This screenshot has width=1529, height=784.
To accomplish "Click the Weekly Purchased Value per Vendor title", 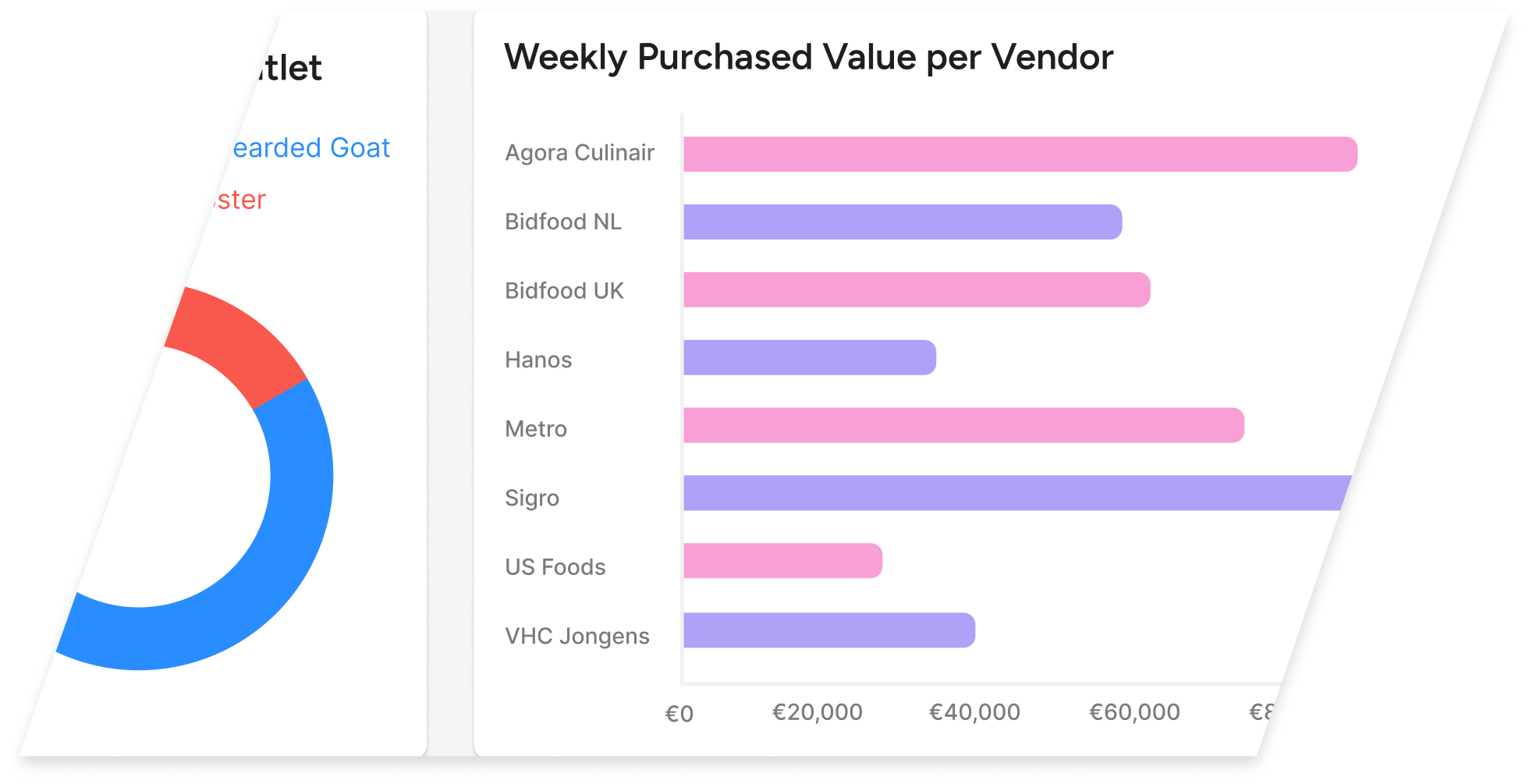I will (808, 58).
